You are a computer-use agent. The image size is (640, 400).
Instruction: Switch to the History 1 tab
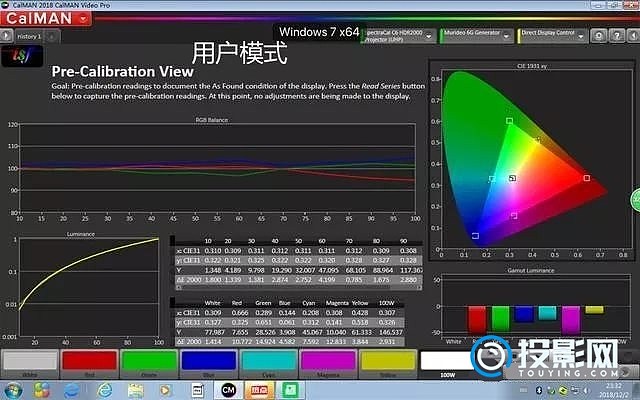[x=30, y=36]
